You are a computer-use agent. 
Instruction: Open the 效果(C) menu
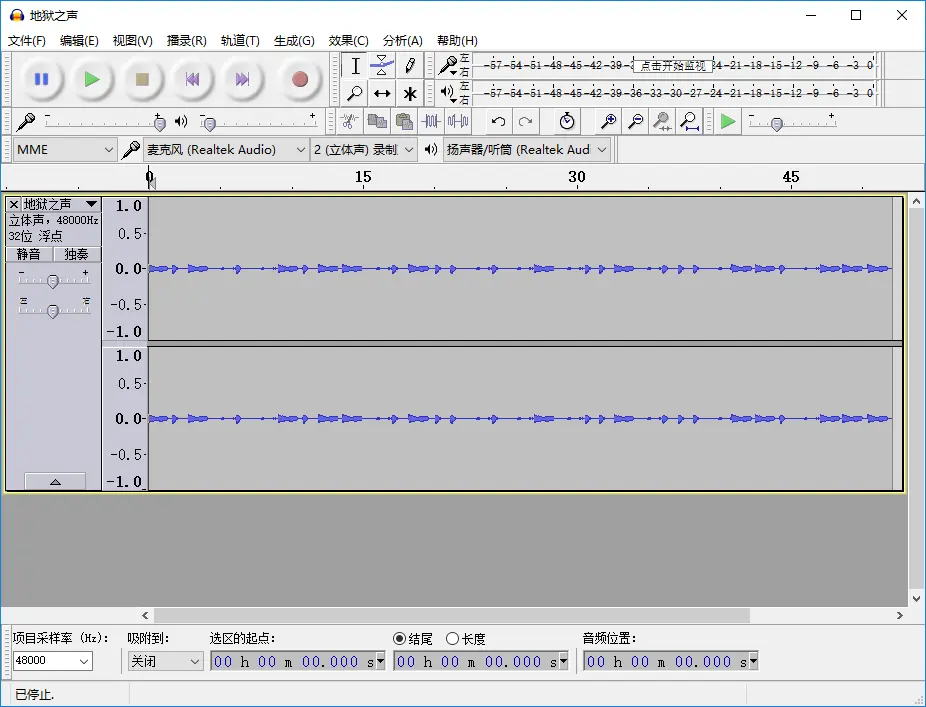[x=348, y=41]
